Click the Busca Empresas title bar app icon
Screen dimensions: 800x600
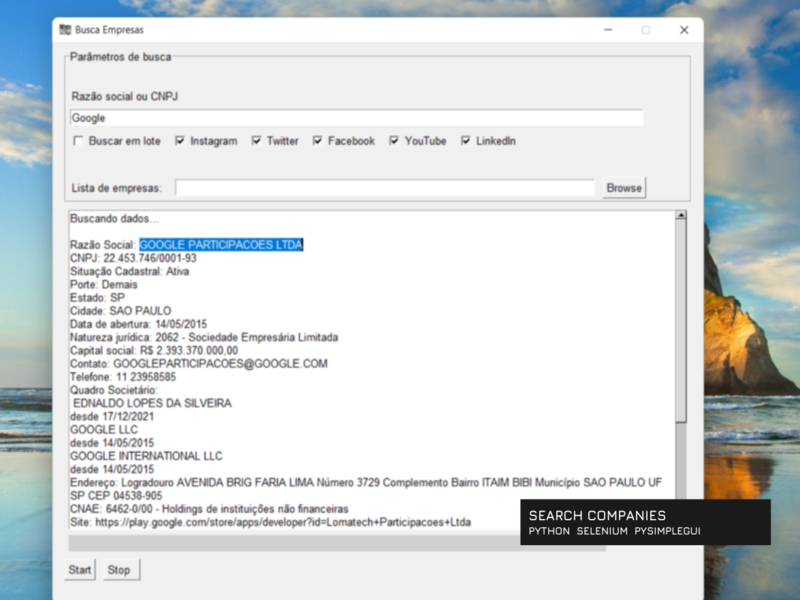pyautogui.click(x=65, y=30)
